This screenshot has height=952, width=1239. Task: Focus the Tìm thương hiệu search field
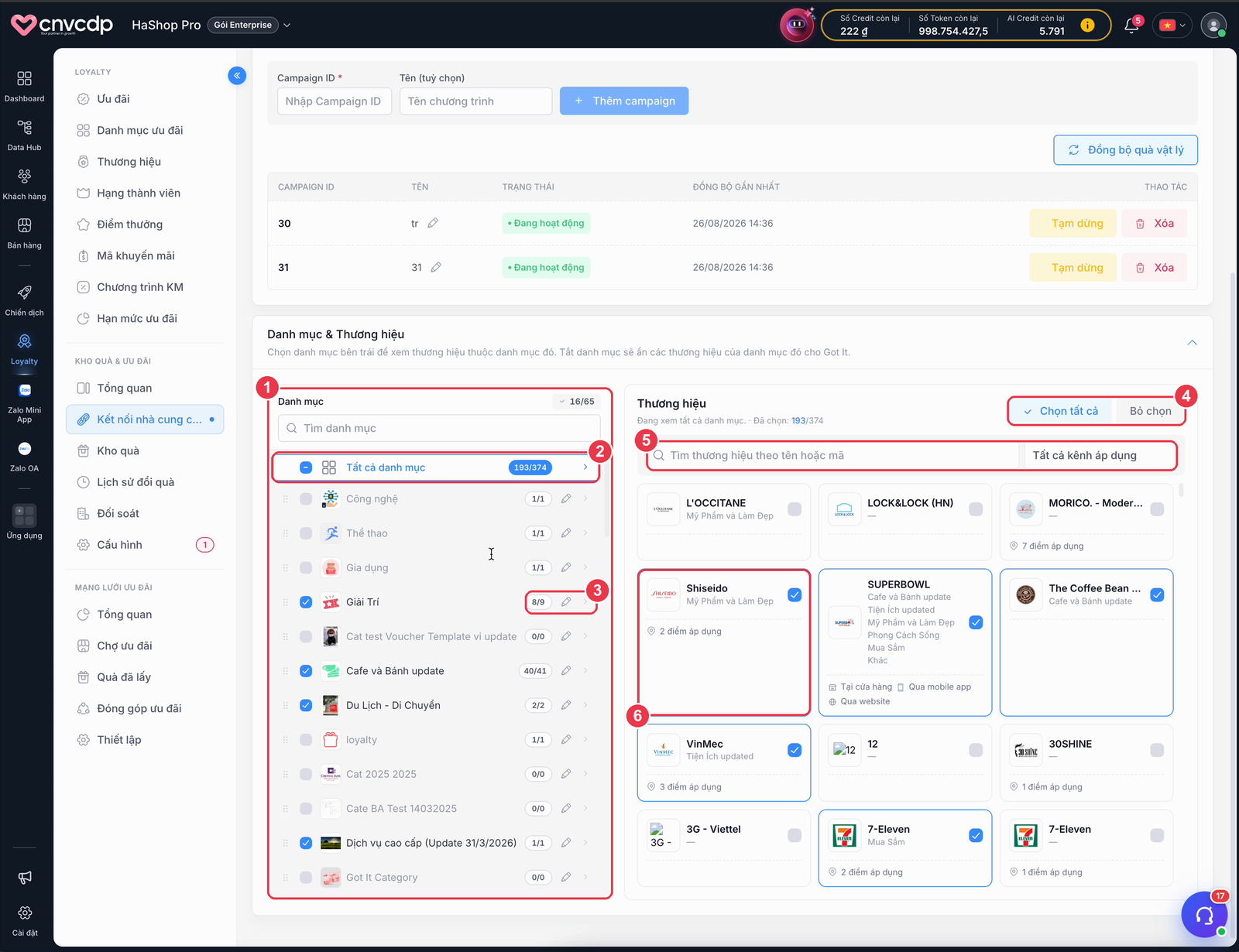pyautogui.click(x=832, y=455)
